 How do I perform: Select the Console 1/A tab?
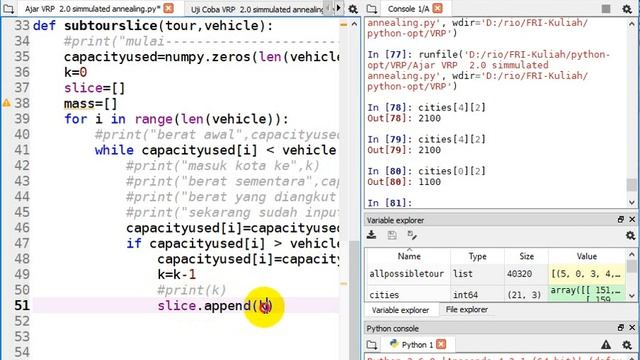click(409, 9)
